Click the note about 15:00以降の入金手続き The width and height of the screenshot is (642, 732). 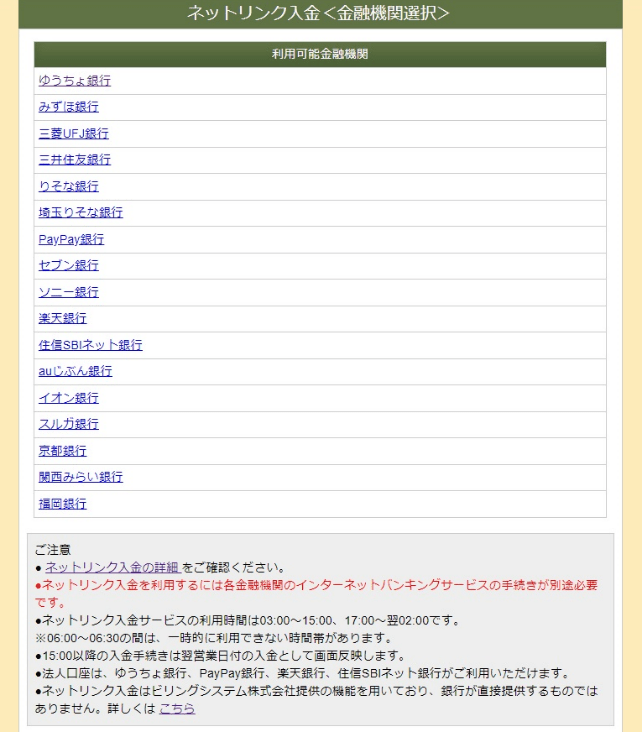(222, 655)
